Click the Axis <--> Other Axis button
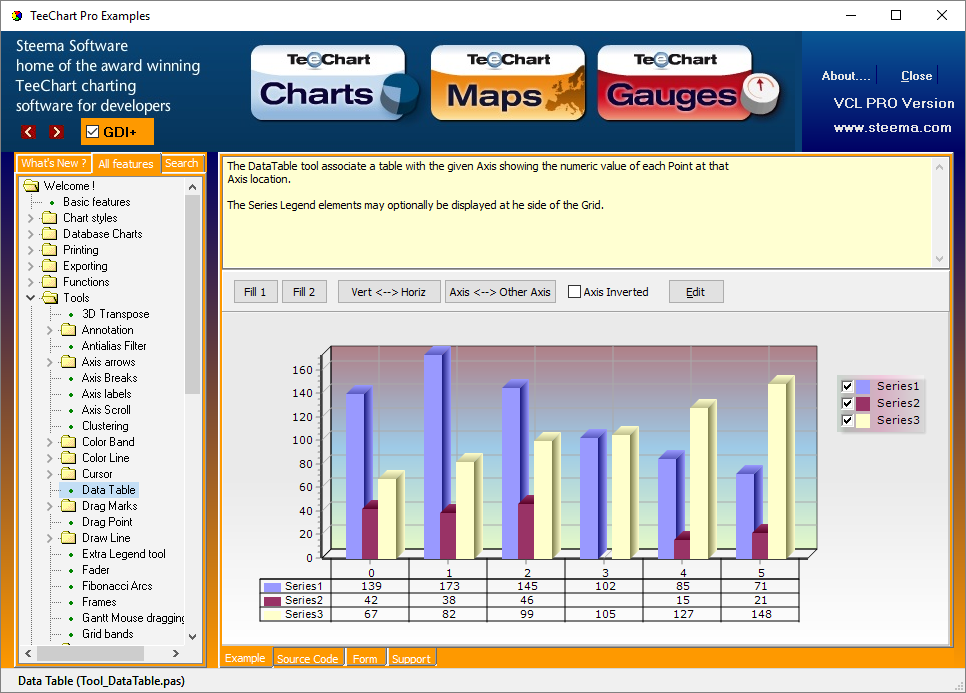This screenshot has height=693, width=966. click(500, 292)
